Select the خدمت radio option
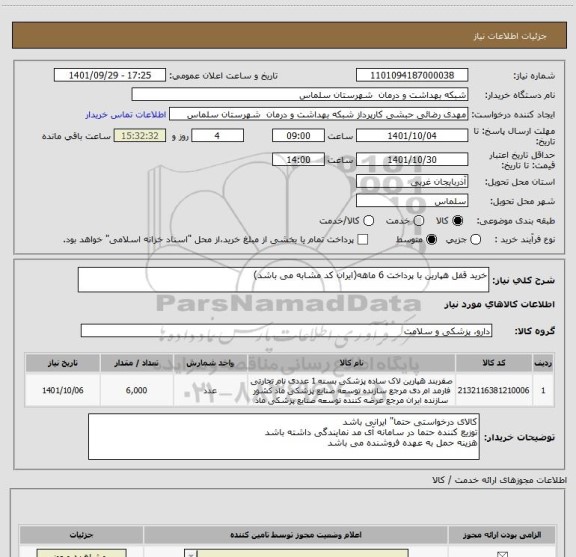Image resolution: width=576 pixels, height=557 pixels. [x=419, y=221]
